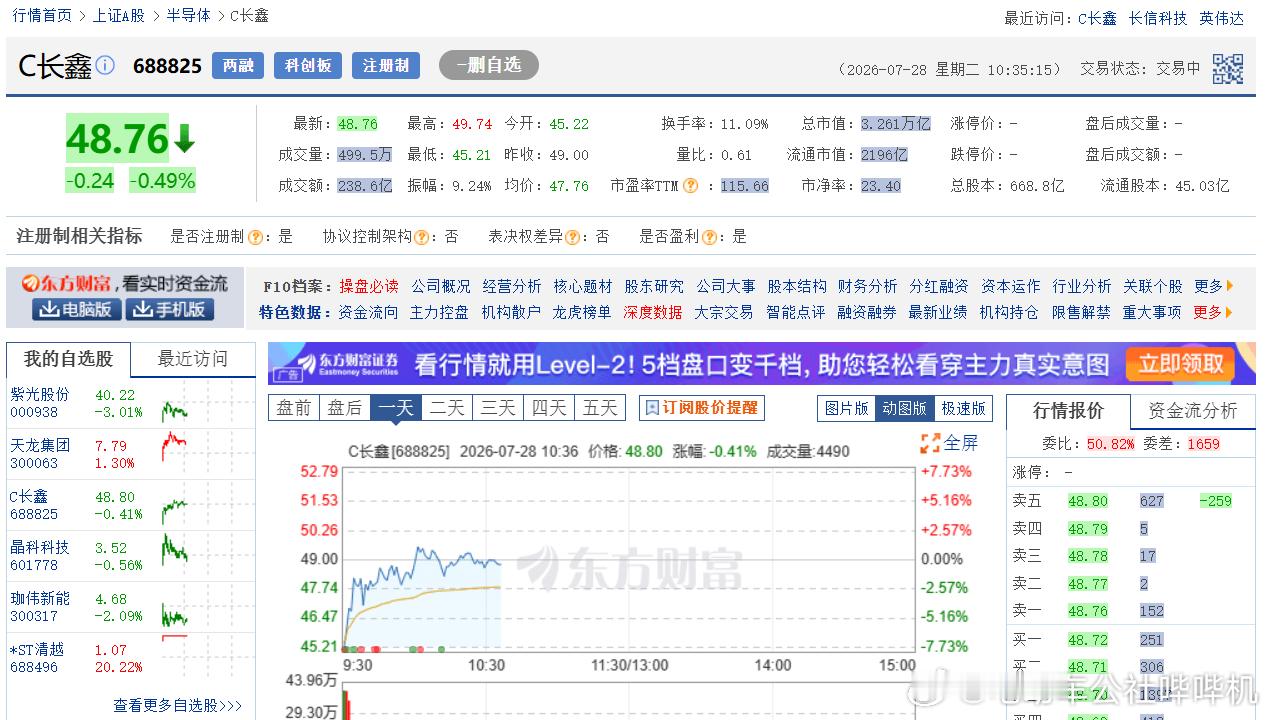This screenshot has height=720, width=1270.
Task: Open 半导体 breadcrumb link
Action: click(x=189, y=16)
